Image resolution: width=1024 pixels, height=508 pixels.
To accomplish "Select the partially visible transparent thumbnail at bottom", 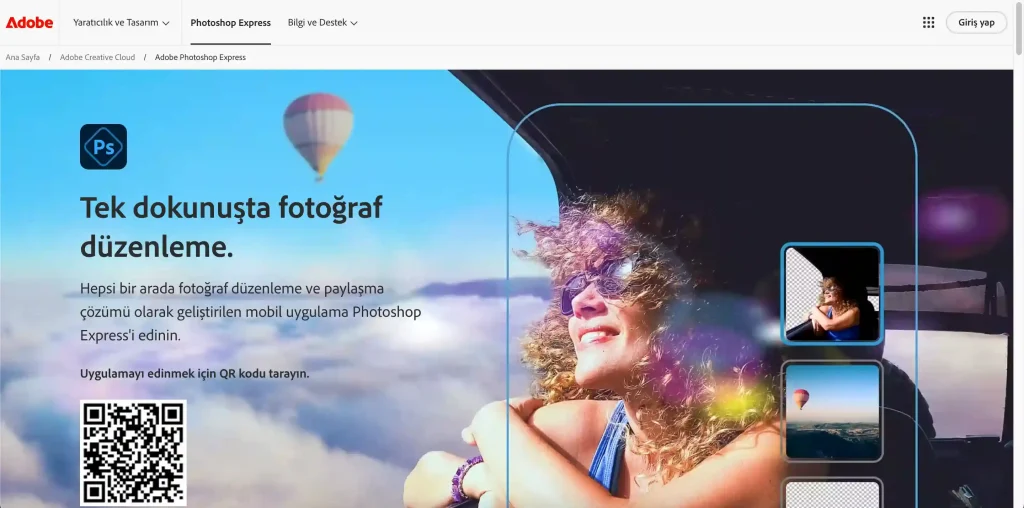I will point(832,493).
